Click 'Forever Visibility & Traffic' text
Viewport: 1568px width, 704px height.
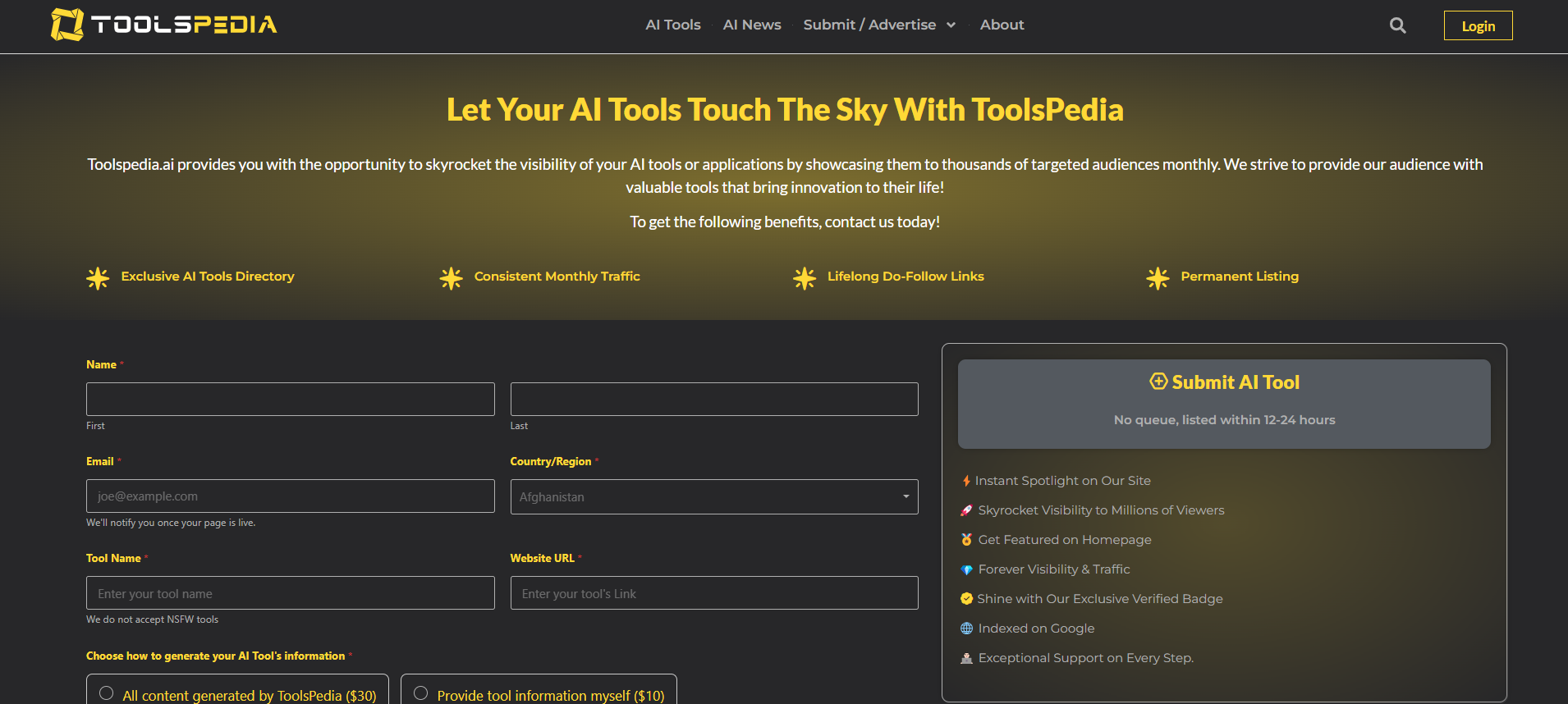click(x=1054, y=569)
